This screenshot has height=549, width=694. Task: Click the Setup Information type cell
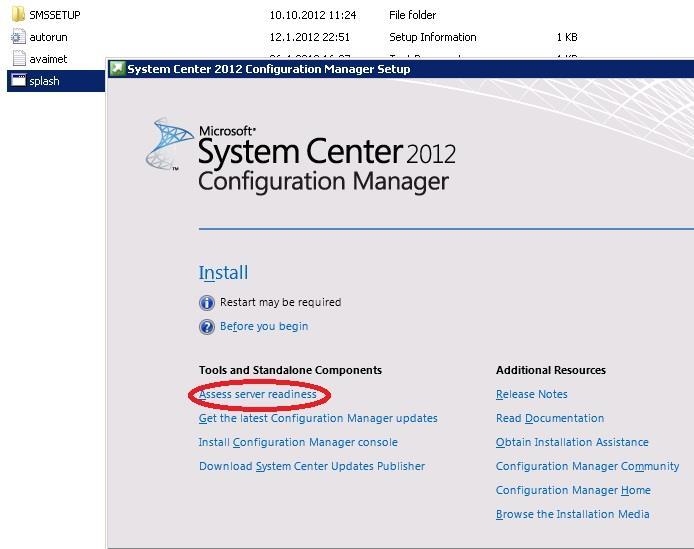click(x=432, y=37)
